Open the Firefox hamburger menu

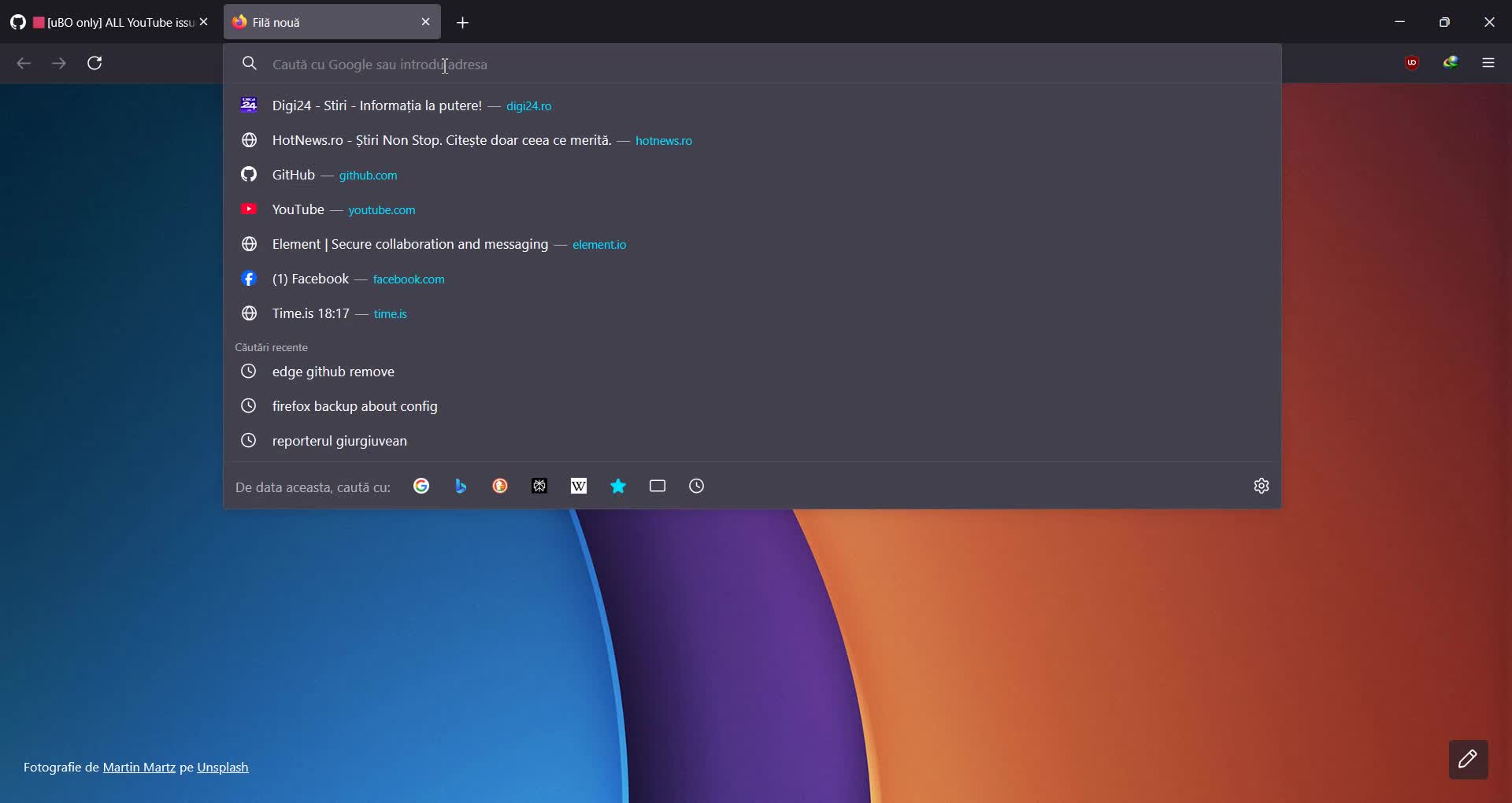point(1488,63)
